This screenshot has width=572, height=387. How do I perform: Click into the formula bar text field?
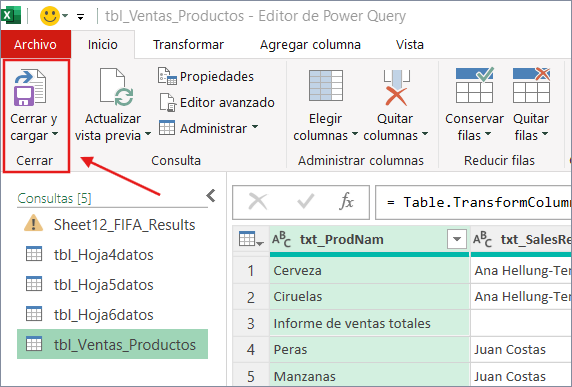473,202
